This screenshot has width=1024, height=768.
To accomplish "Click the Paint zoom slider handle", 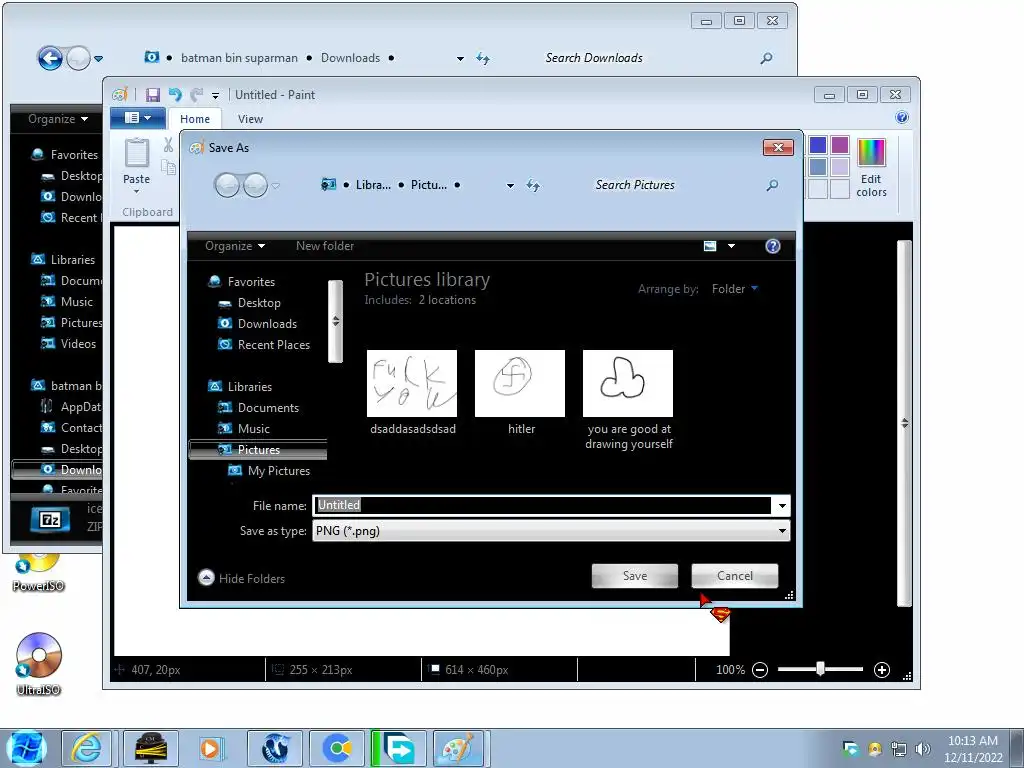I will point(820,669).
